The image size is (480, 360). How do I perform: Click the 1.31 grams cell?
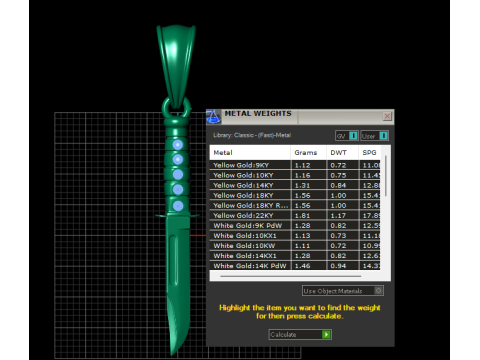(x=308, y=185)
